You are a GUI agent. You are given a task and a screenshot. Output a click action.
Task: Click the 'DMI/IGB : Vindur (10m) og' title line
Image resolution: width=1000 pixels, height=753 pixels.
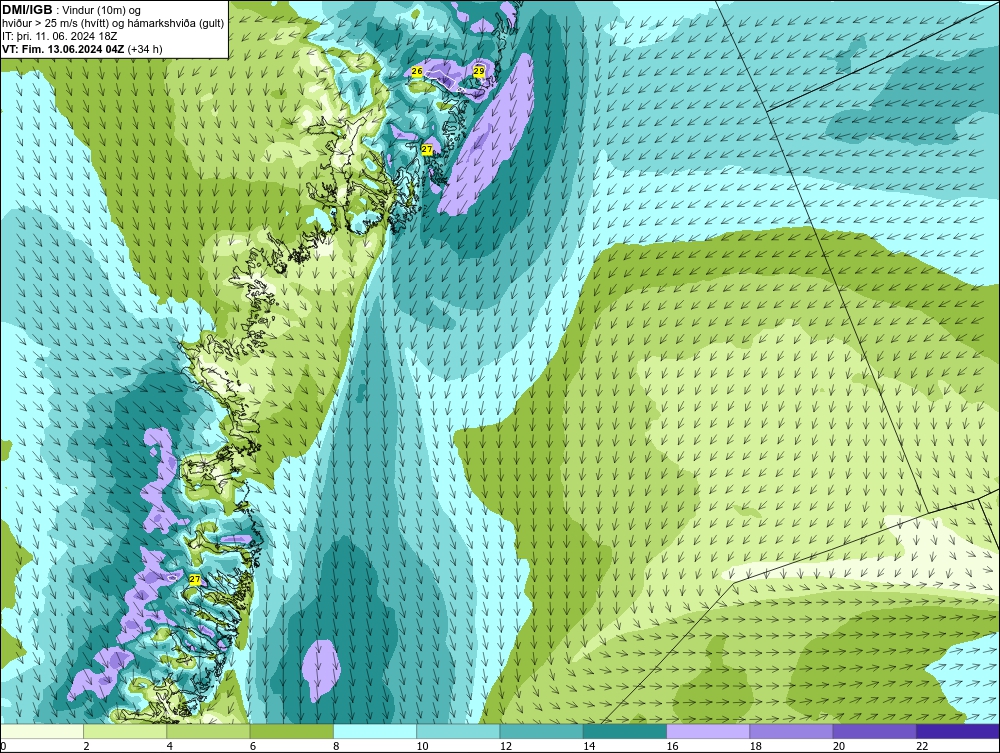point(71,10)
